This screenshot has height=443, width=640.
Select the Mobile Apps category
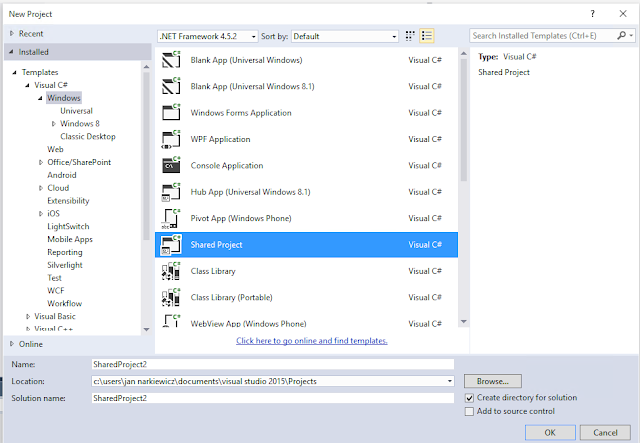pyautogui.click(x=70, y=239)
